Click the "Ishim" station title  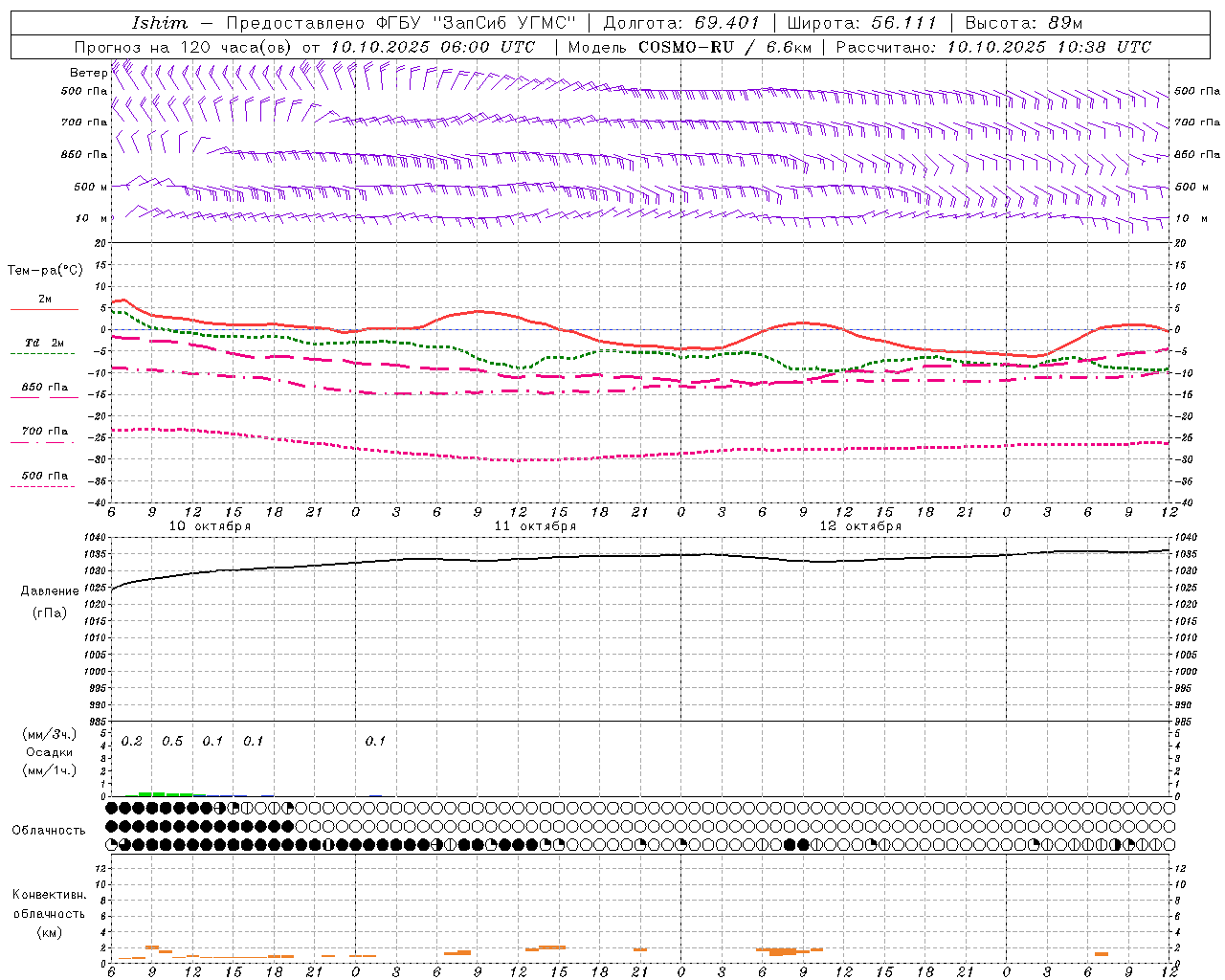[160, 23]
